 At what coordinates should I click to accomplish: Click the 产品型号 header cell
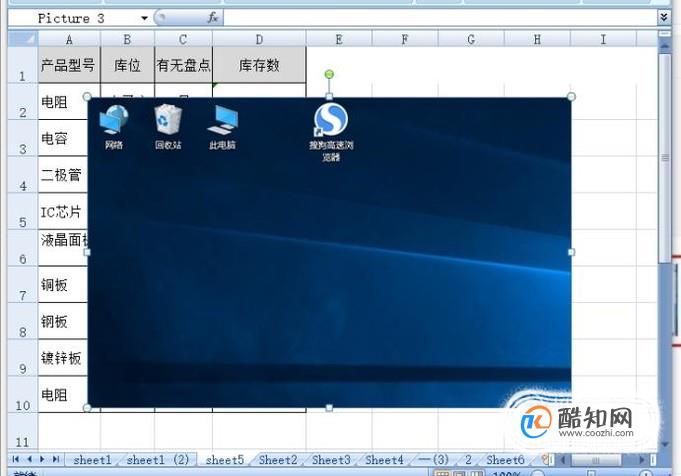coord(69,65)
